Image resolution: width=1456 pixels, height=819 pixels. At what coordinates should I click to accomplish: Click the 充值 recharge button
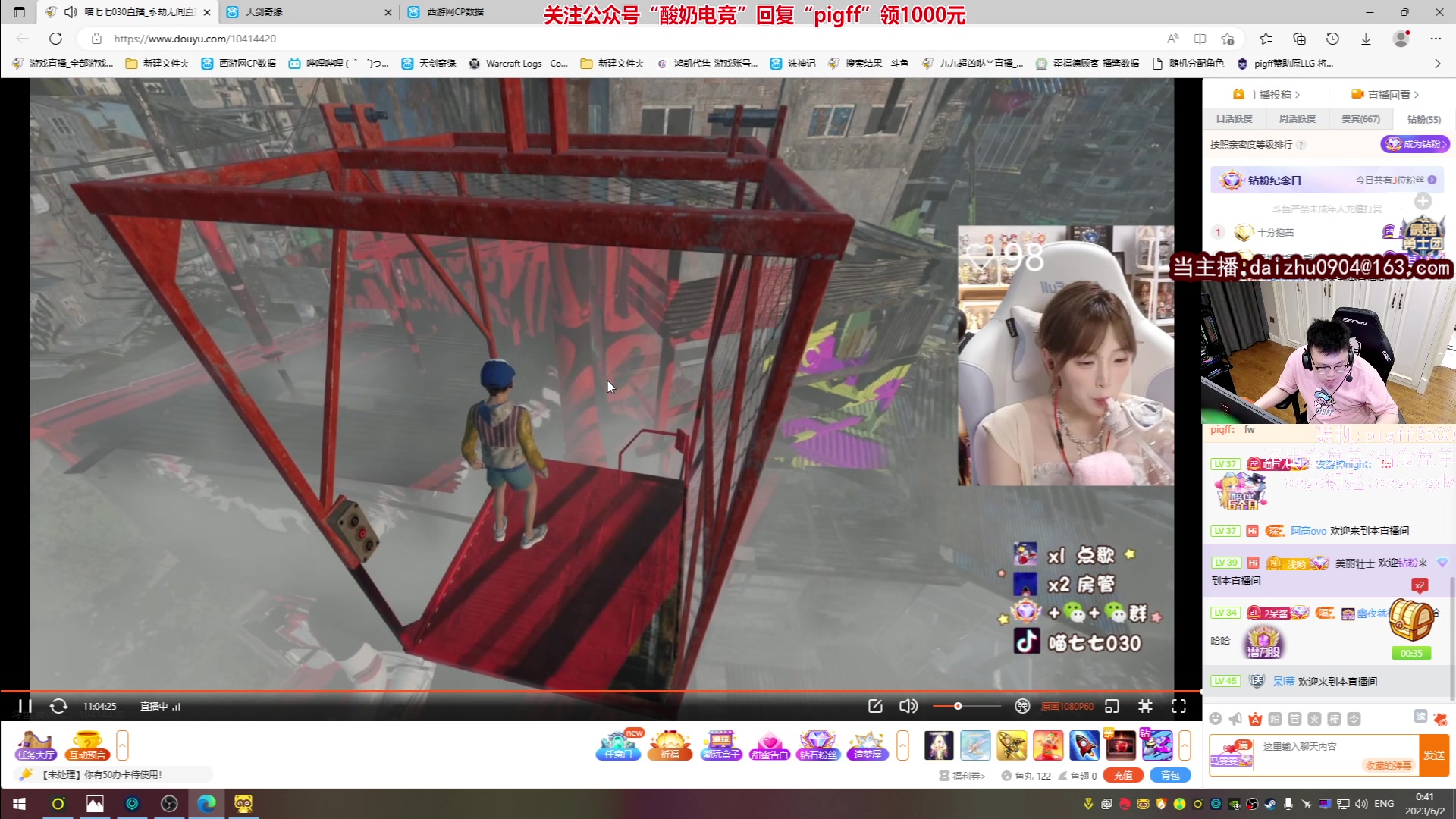tap(1123, 776)
